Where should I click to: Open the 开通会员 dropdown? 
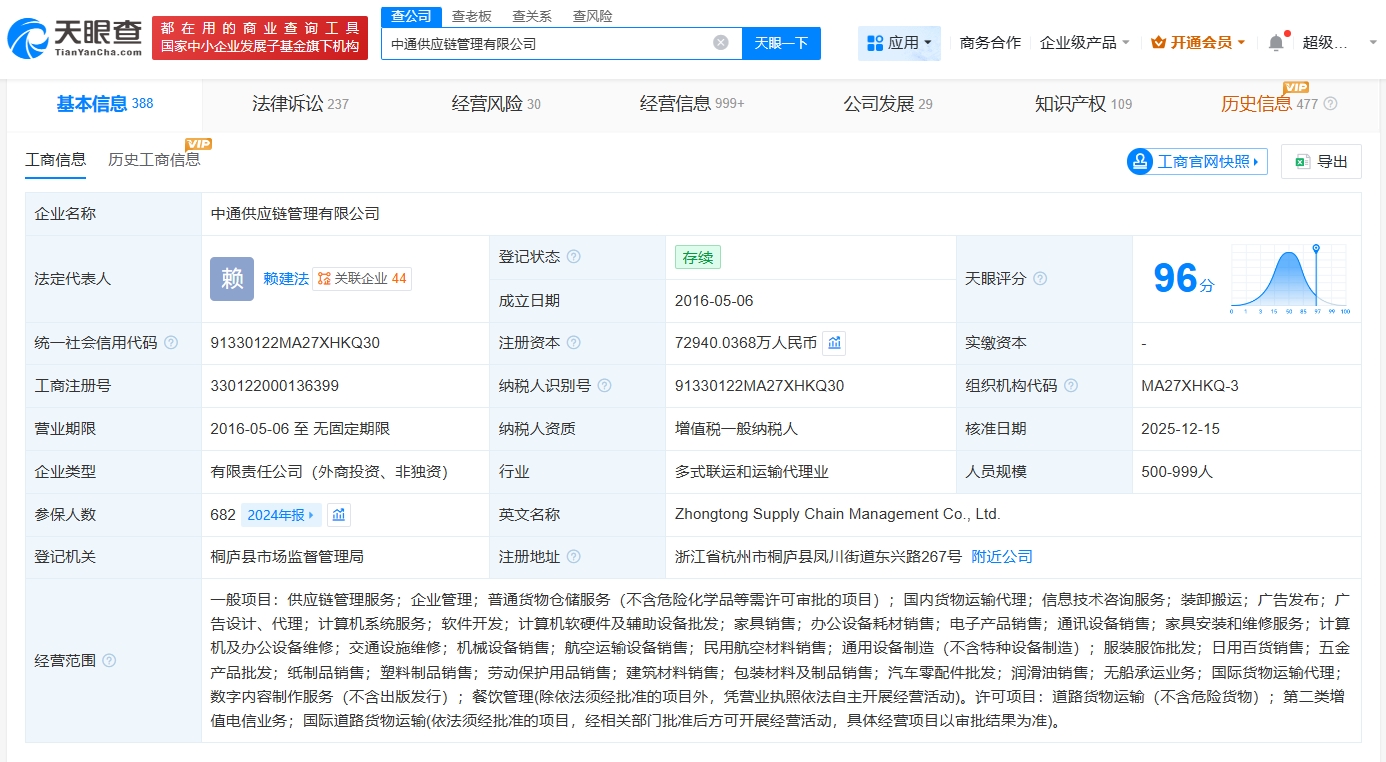[1198, 43]
